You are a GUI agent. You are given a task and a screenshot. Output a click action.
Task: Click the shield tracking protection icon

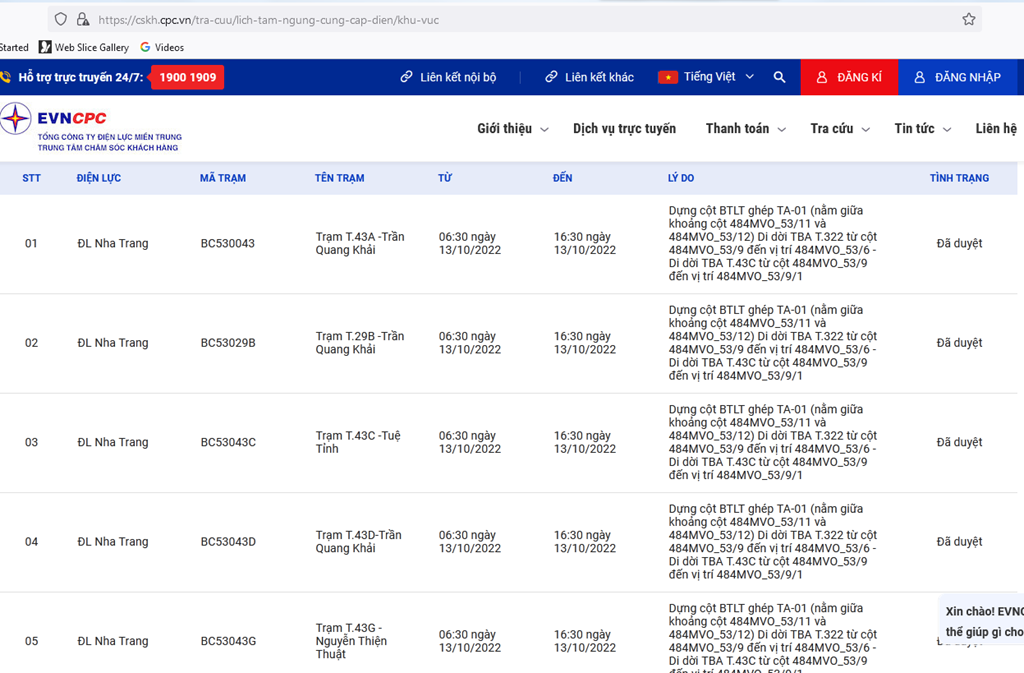61,19
